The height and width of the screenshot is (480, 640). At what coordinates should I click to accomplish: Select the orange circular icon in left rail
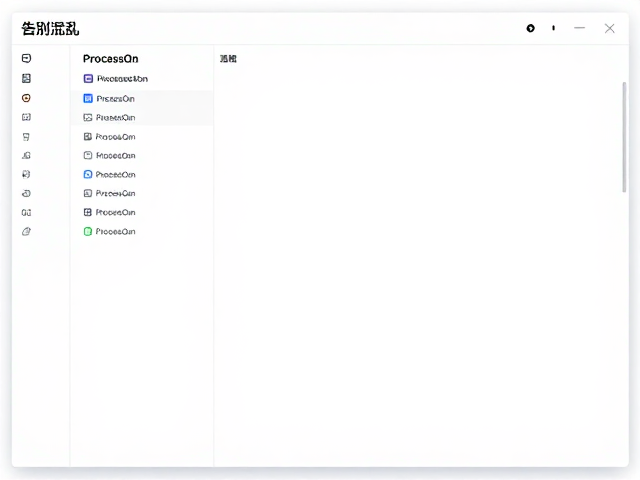tap(26, 98)
